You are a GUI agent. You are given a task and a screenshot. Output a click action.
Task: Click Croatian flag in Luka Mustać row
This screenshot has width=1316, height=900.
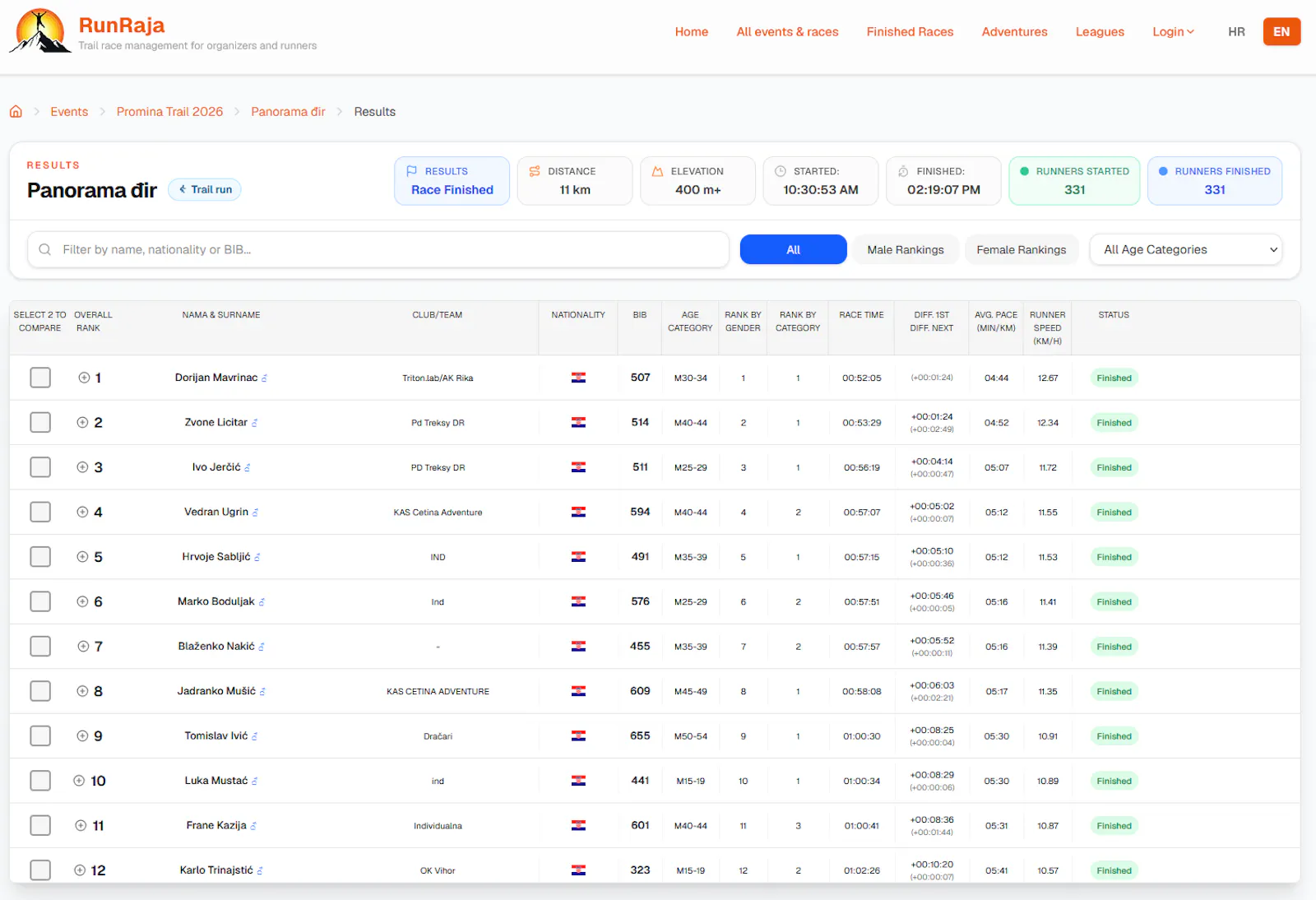(x=578, y=781)
